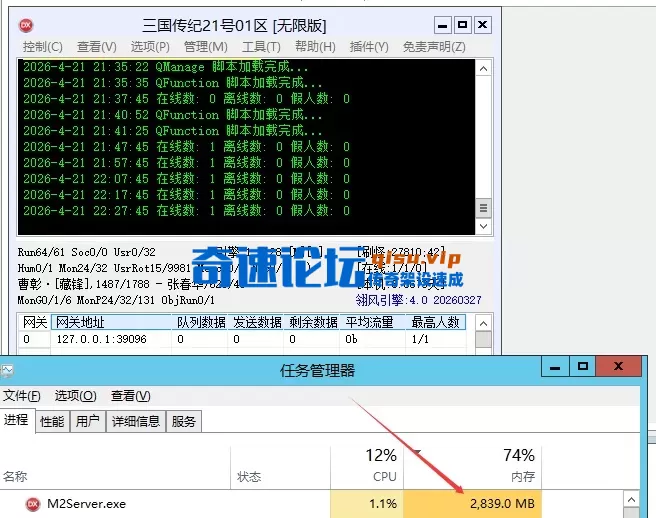The height and width of the screenshot is (518, 656).
Task: Click the 队列数据 column header
Action: click(200, 322)
